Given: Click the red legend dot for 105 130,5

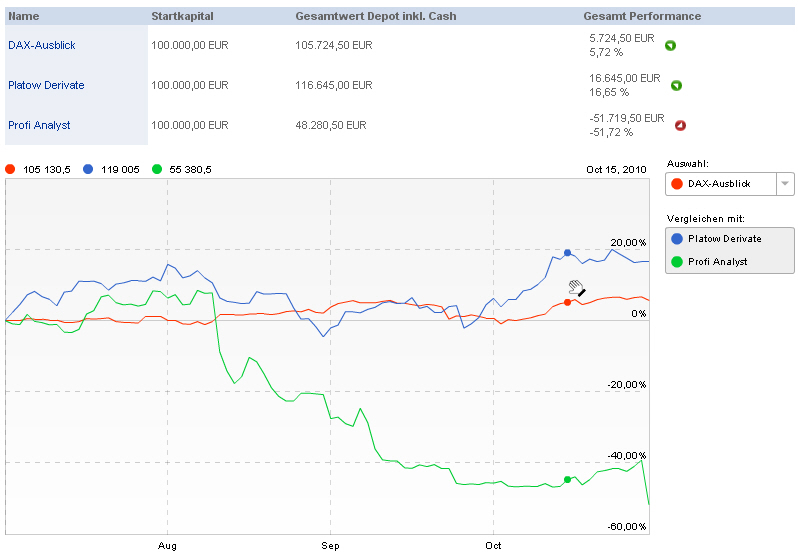Looking at the screenshot, I should [10, 169].
